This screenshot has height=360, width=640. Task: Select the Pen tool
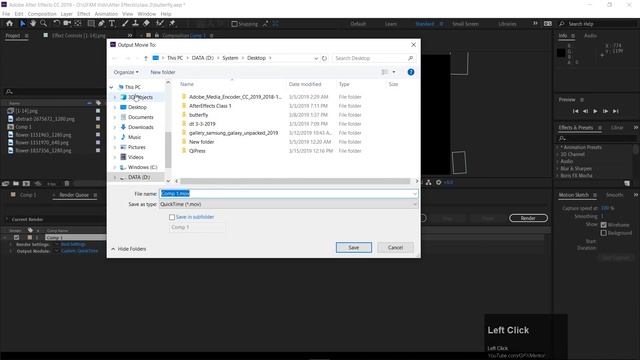click(x=101, y=24)
